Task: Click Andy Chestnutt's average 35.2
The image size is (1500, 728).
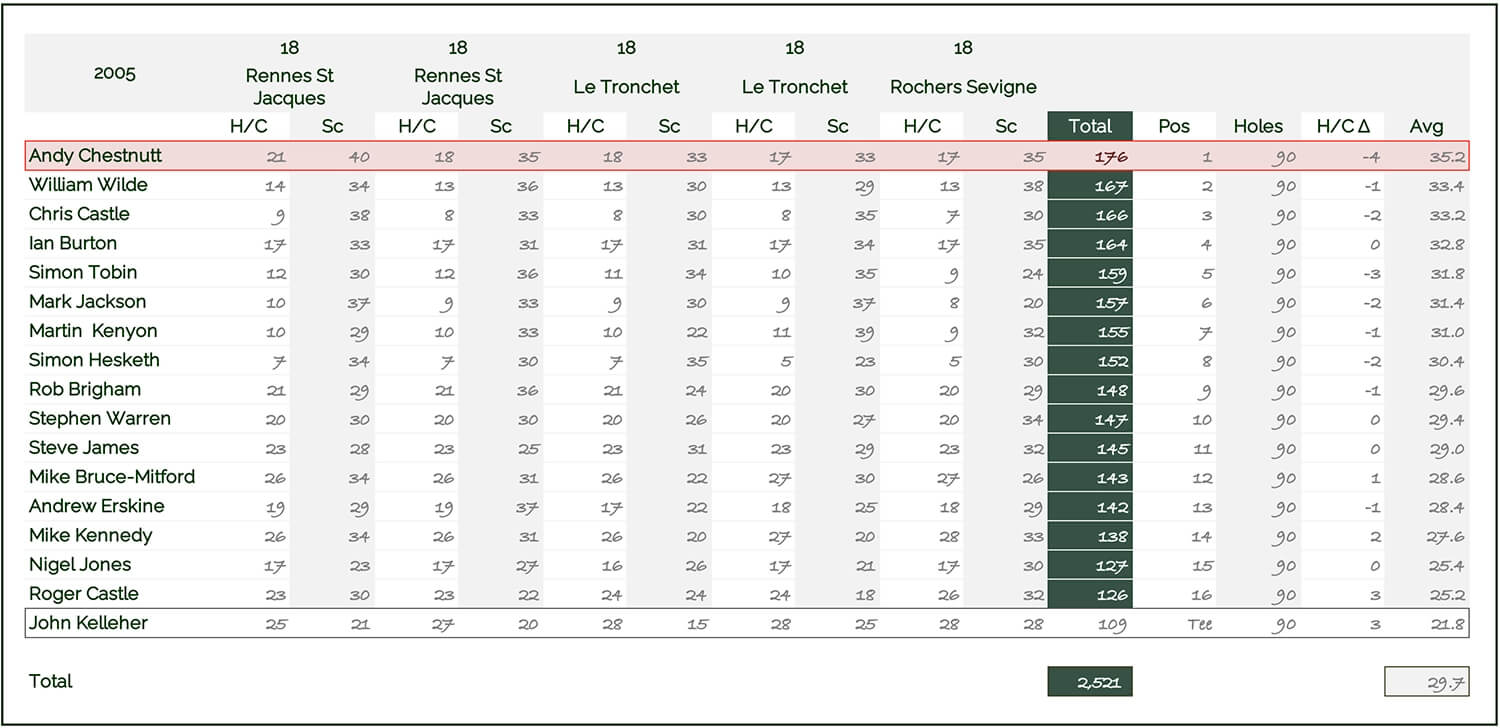Action: click(1446, 157)
